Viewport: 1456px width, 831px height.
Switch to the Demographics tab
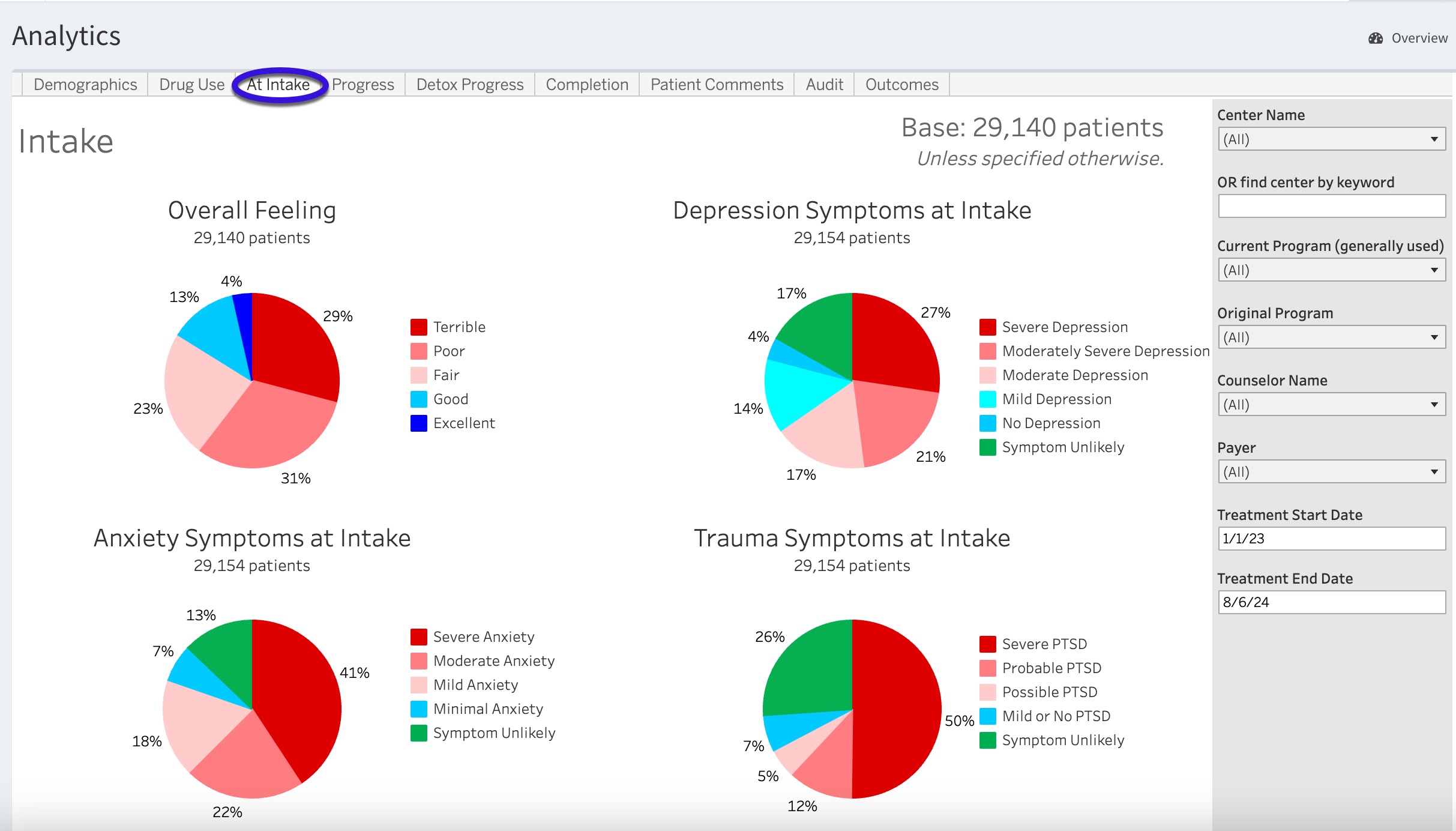pos(85,85)
